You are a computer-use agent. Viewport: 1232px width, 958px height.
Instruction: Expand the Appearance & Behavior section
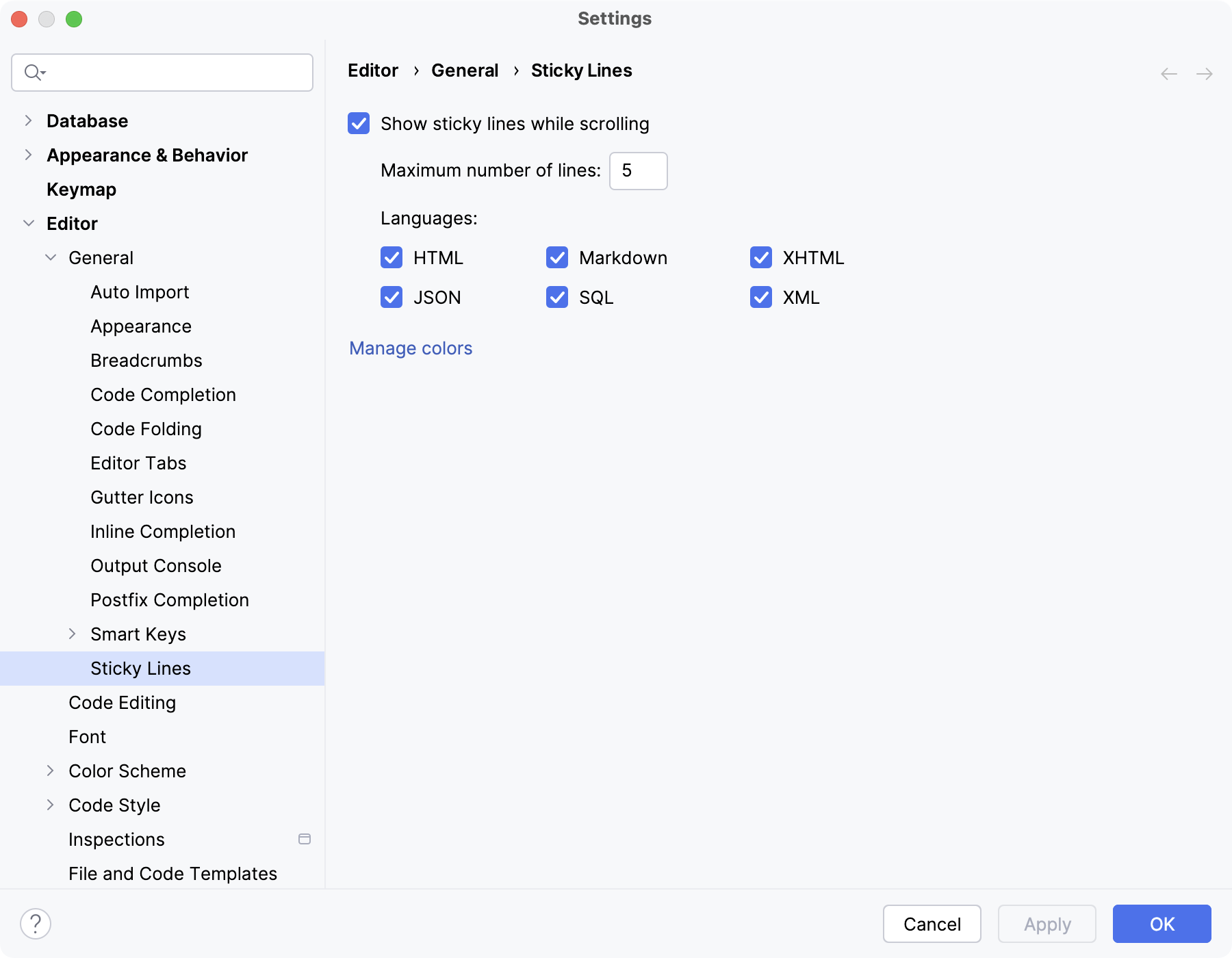28,155
